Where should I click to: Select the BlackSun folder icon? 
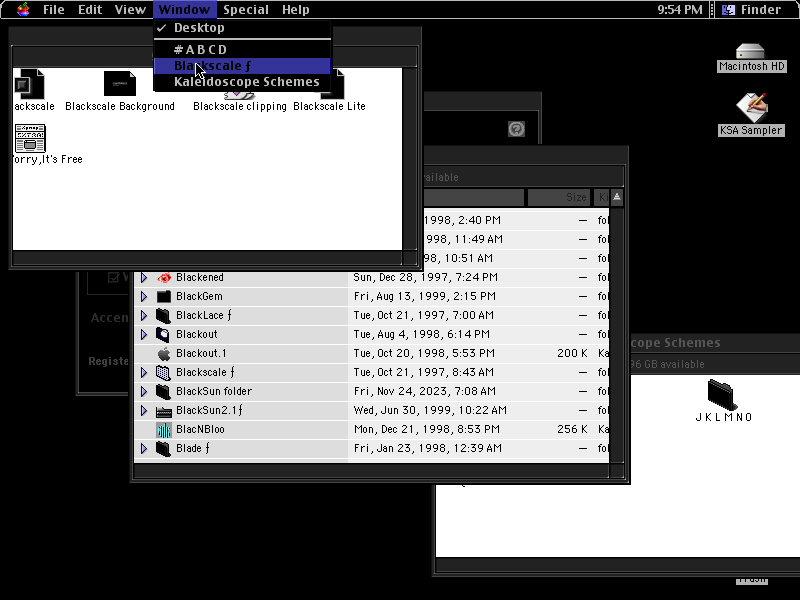pos(164,391)
